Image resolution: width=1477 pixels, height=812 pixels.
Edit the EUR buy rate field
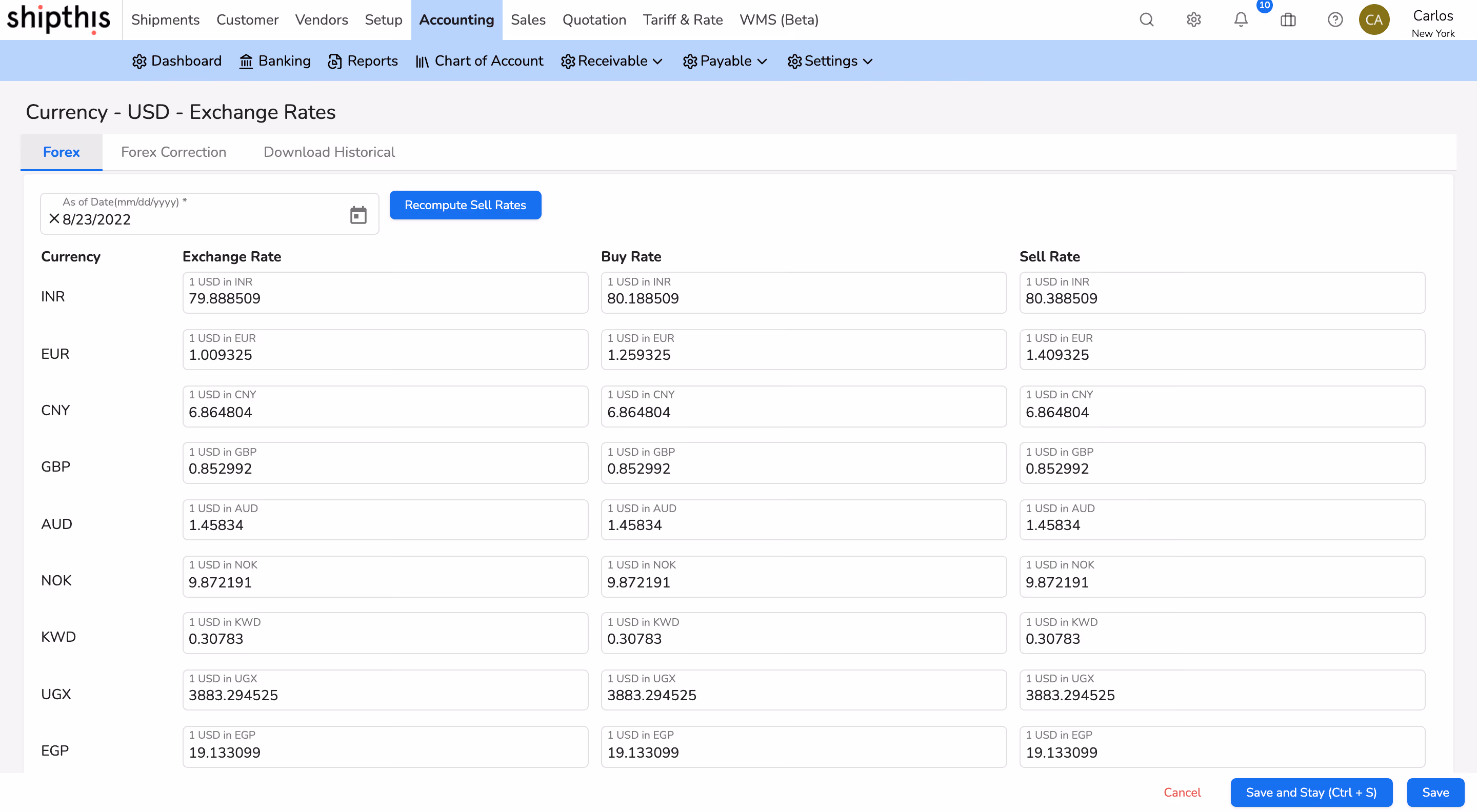(x=803, y=349)
